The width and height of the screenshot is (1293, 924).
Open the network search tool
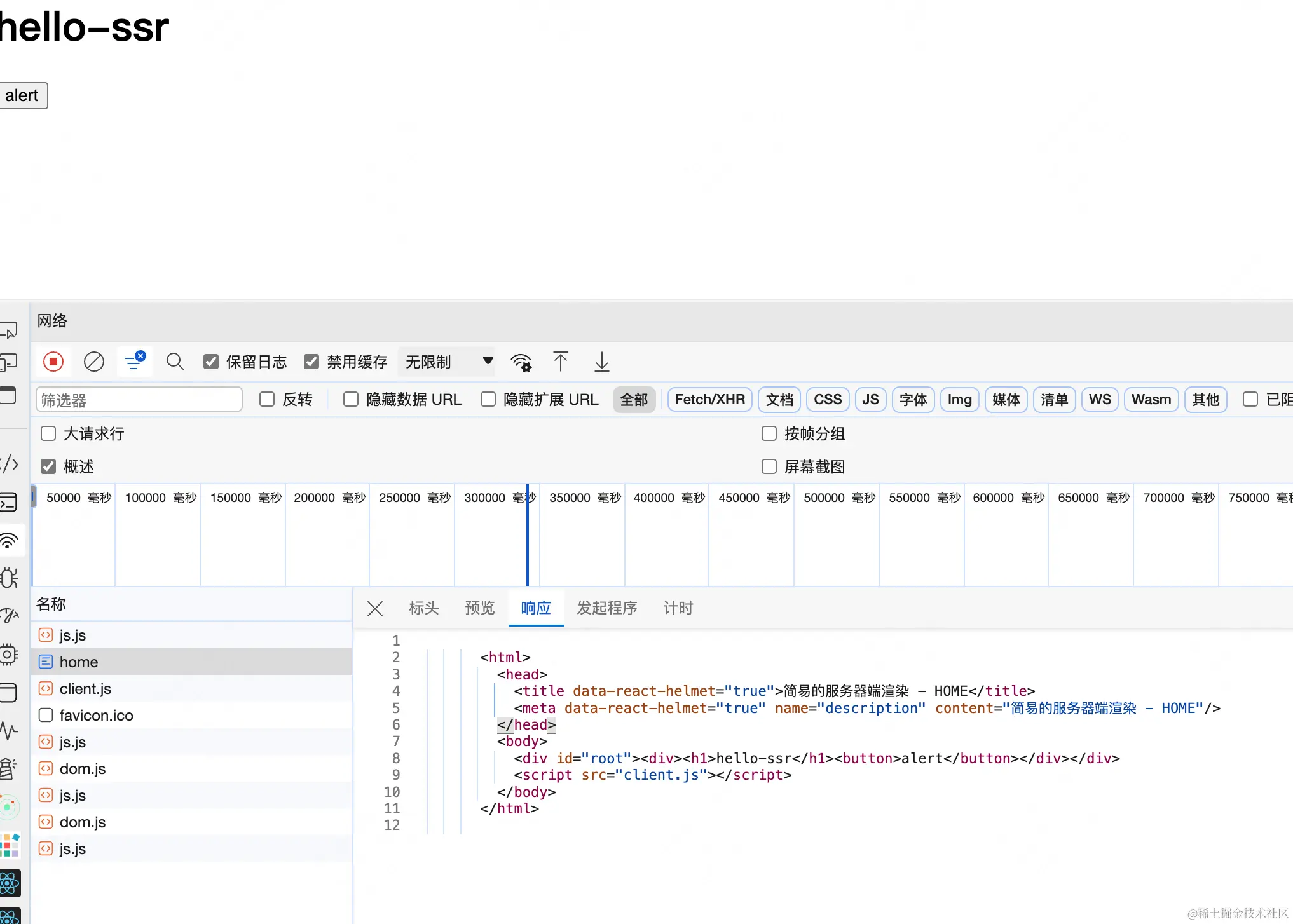(x=175, y=362)
